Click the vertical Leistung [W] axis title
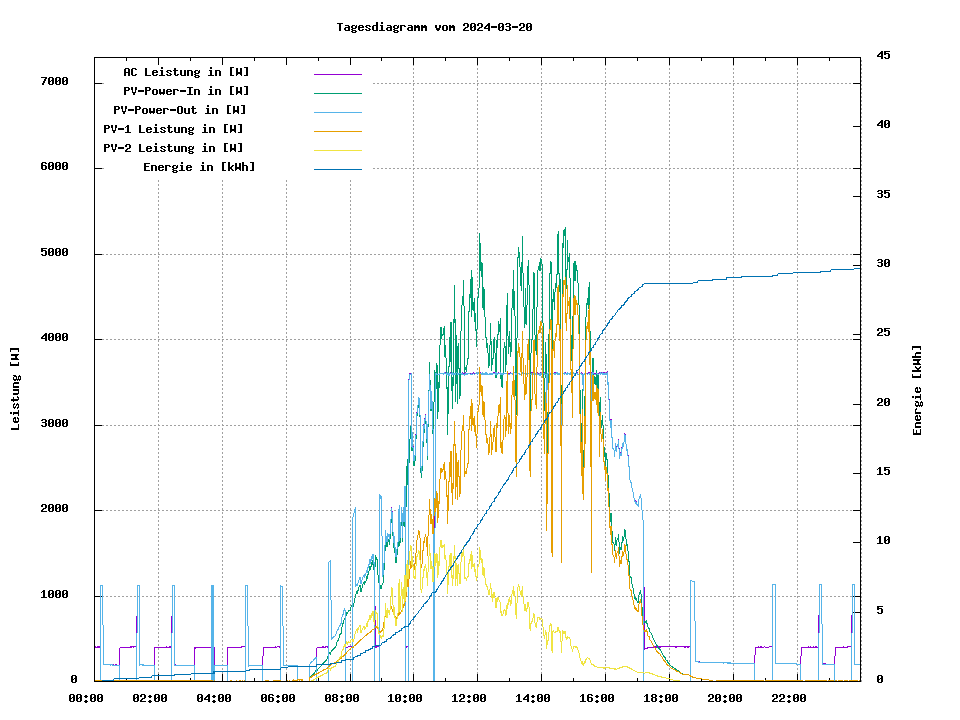The width and height of the screenshot is (960, 720). click(16, 389)
